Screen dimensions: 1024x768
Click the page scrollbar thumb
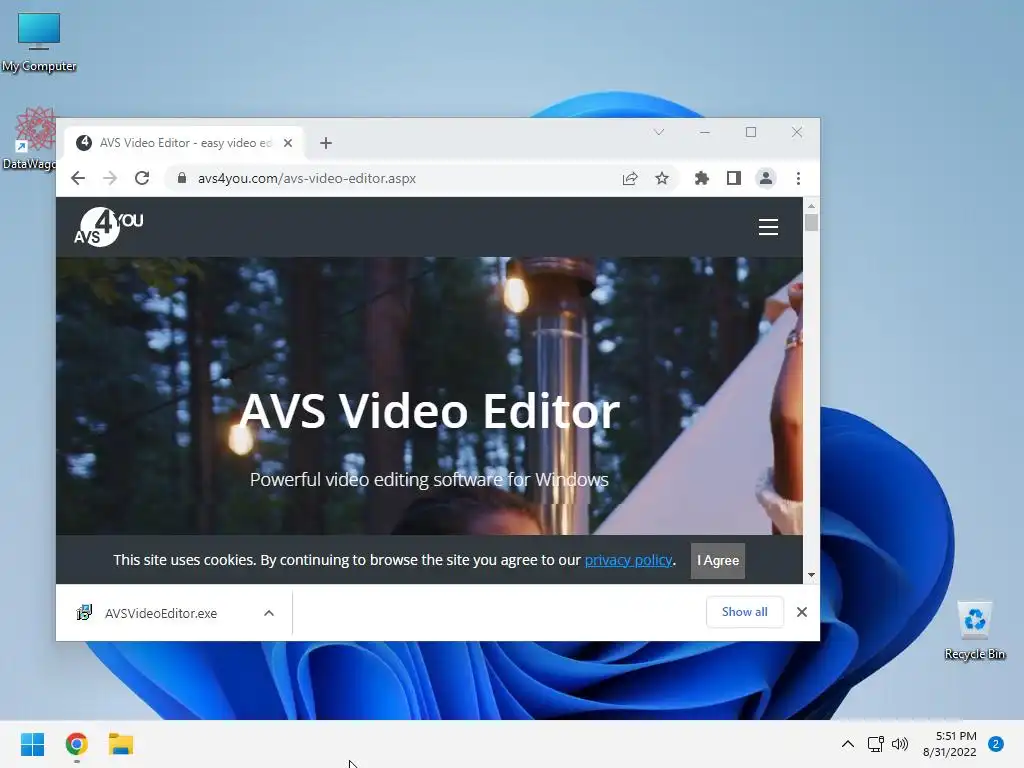(x=811, y=223)
